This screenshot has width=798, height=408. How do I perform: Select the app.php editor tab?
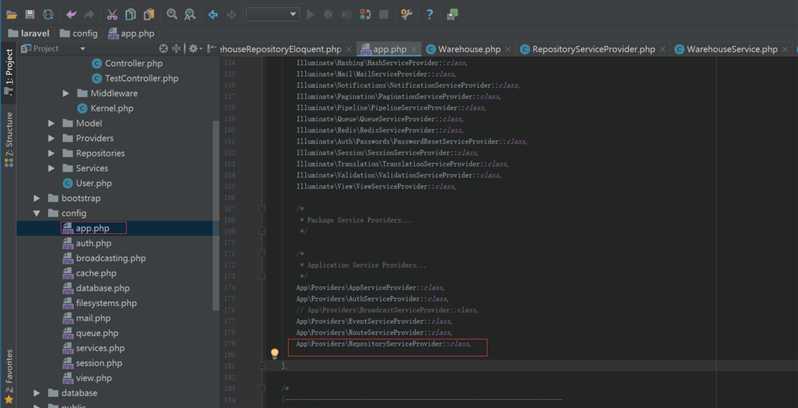(390, 49)
